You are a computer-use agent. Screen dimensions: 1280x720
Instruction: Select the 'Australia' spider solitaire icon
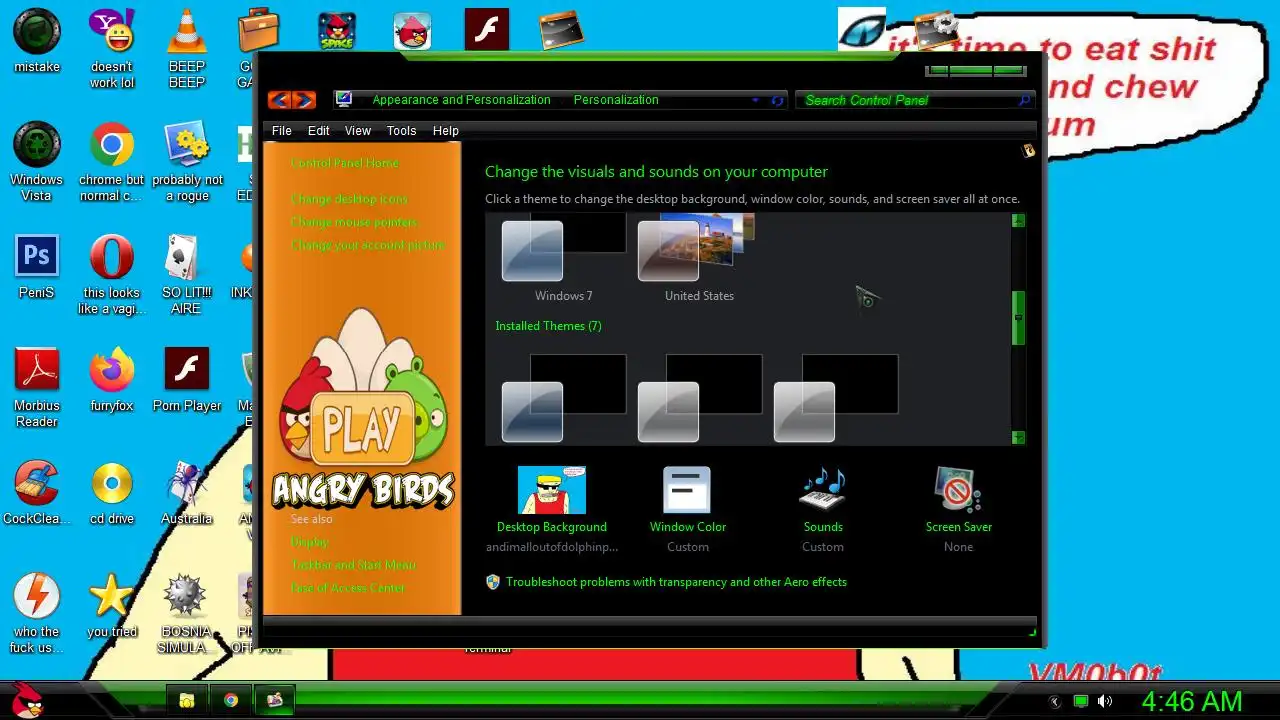(x=187, y=493)
